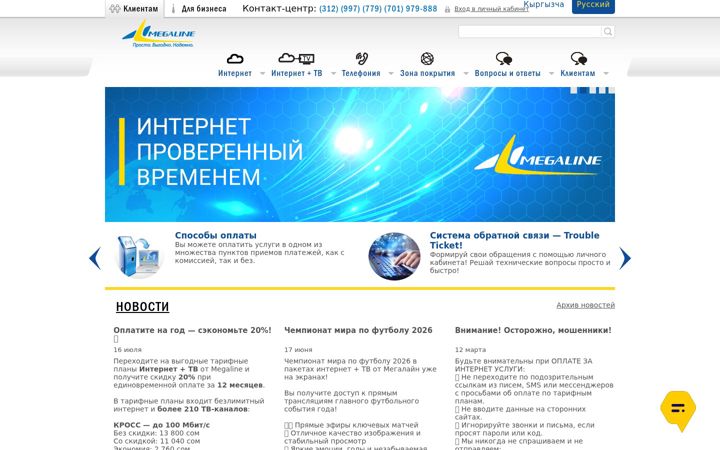
Task: Open the news item Внимание! Осторожно, мошенники!
Action: pyautogui.click(x=533, y=330)
